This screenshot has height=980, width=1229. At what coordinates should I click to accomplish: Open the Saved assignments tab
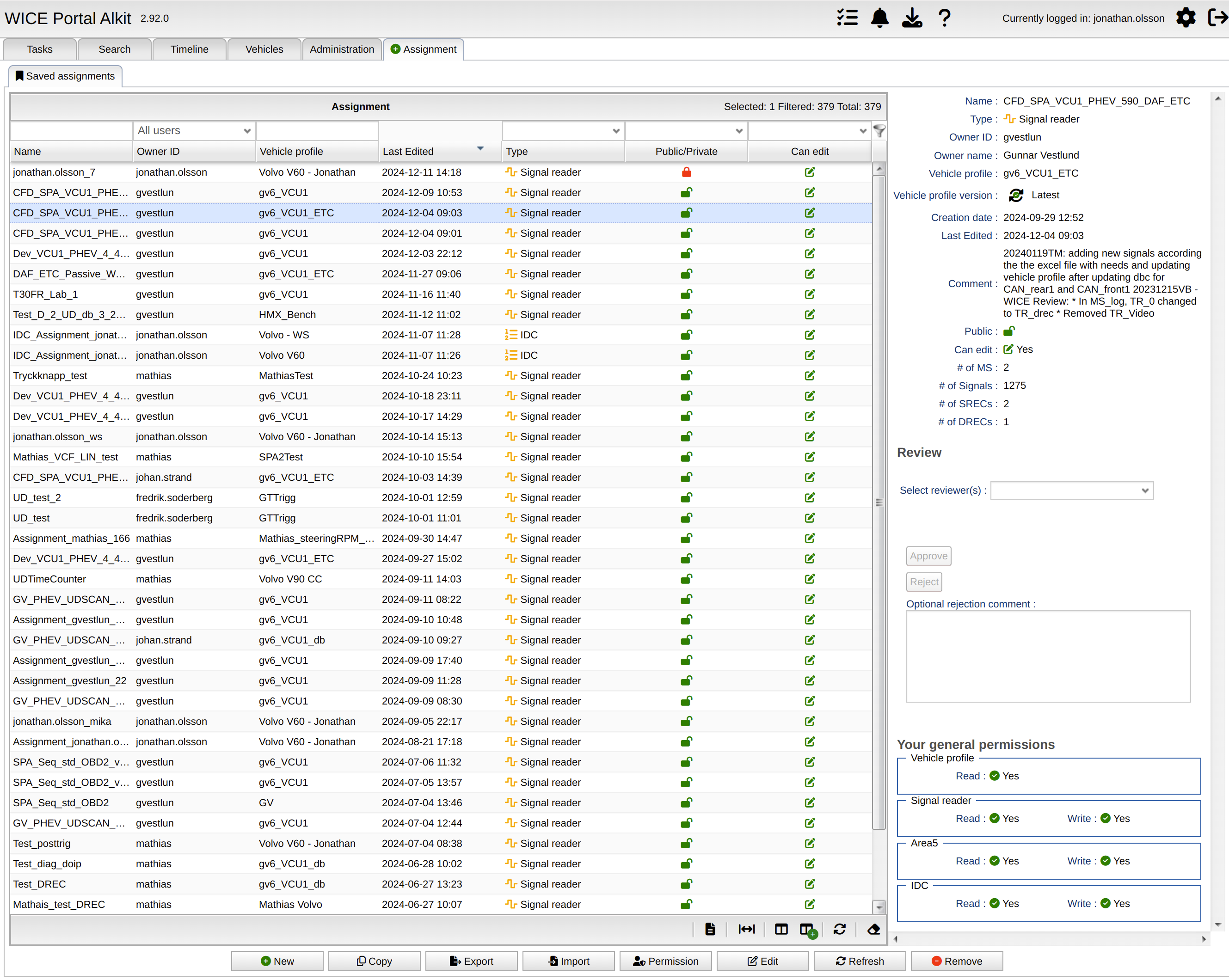65,76
